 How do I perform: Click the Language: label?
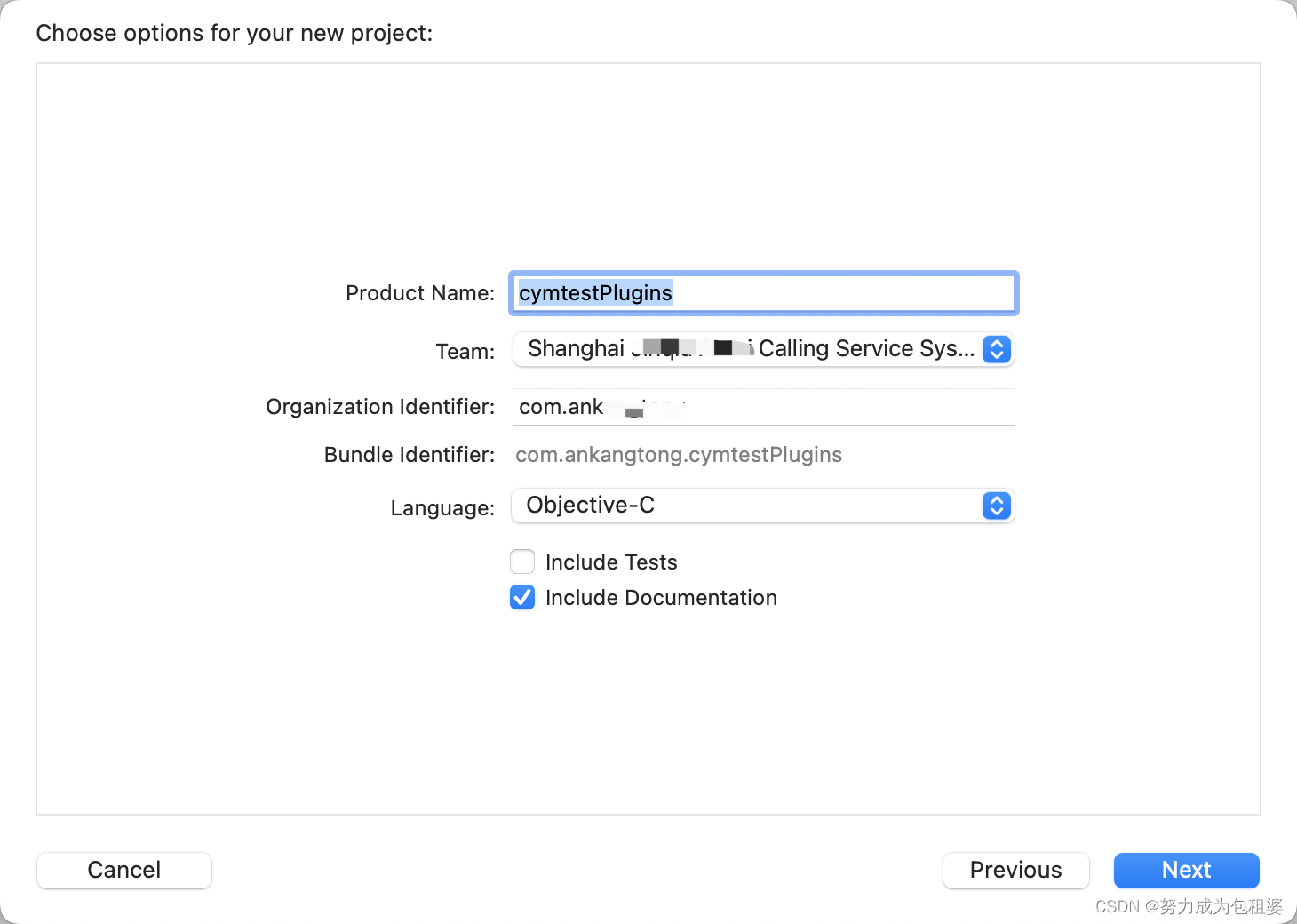pyautogui.click(x=442, y=508)
